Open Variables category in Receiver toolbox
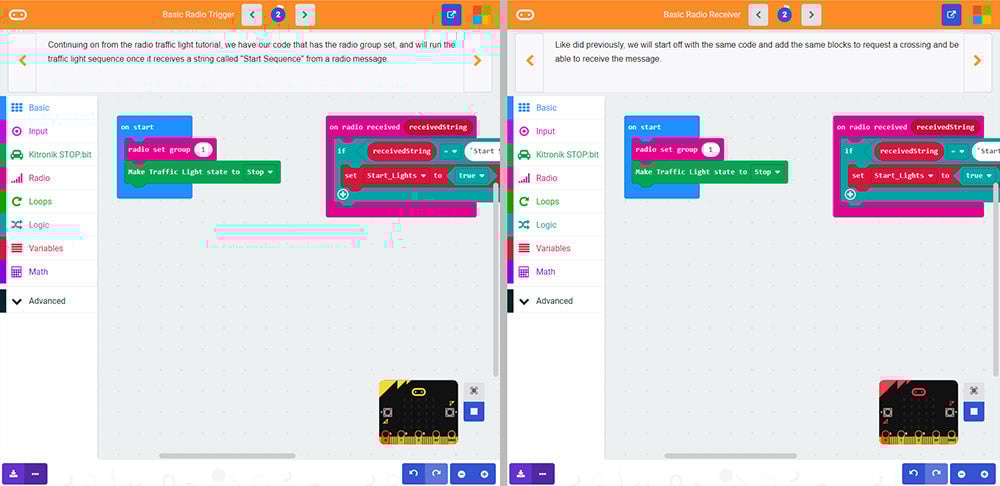This screenshot has width=1000, height=486. coord(556,248)
